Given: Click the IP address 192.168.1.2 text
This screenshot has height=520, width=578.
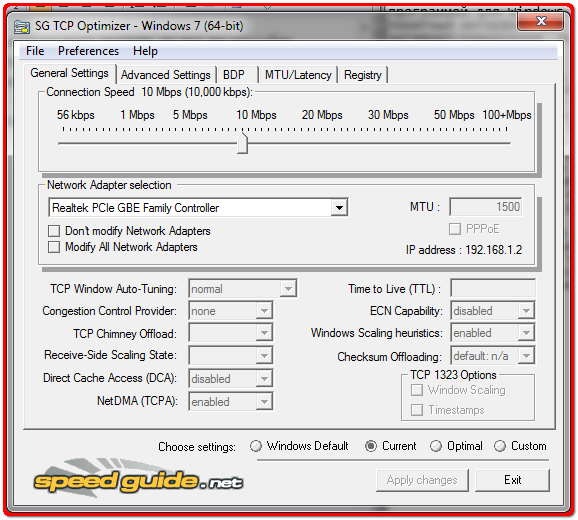Looking at the screenshot, I should [464, 250].
